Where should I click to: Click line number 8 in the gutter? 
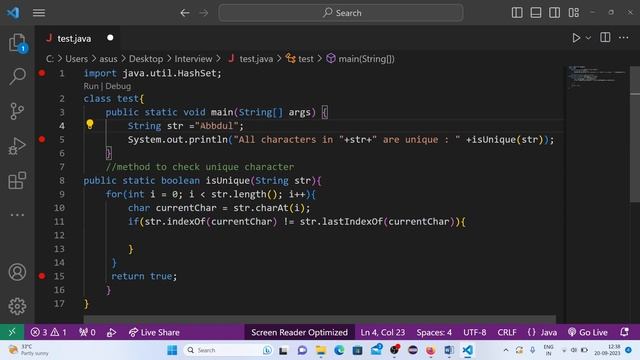coord(62,180)
